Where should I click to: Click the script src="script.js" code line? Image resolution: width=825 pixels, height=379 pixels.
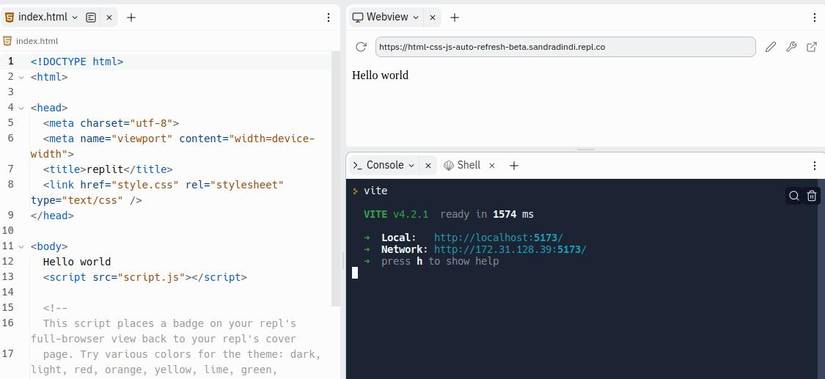pyautogui.click(x=145, y=277)
